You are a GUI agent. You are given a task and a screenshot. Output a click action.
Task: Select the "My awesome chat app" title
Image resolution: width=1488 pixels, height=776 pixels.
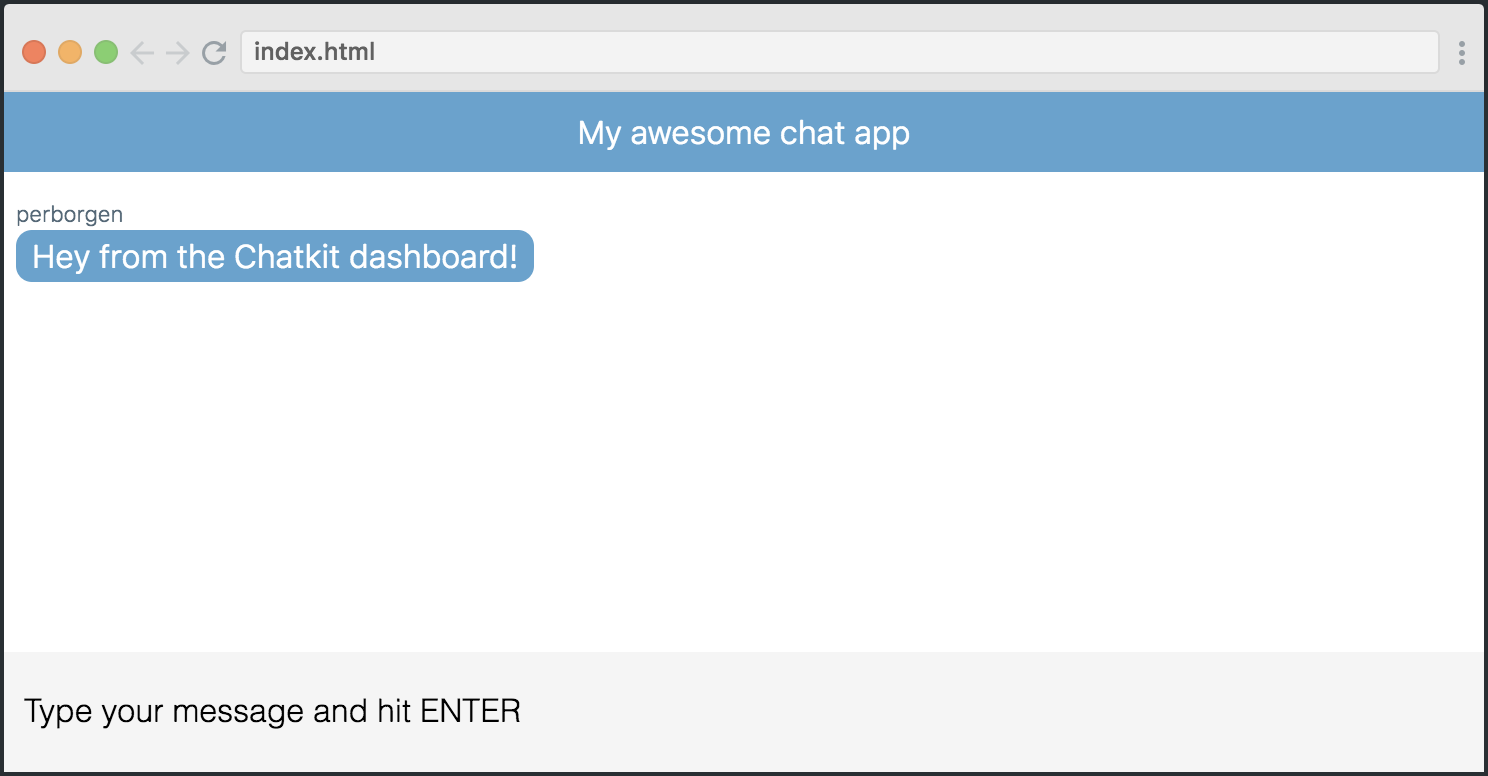point(744,133)
